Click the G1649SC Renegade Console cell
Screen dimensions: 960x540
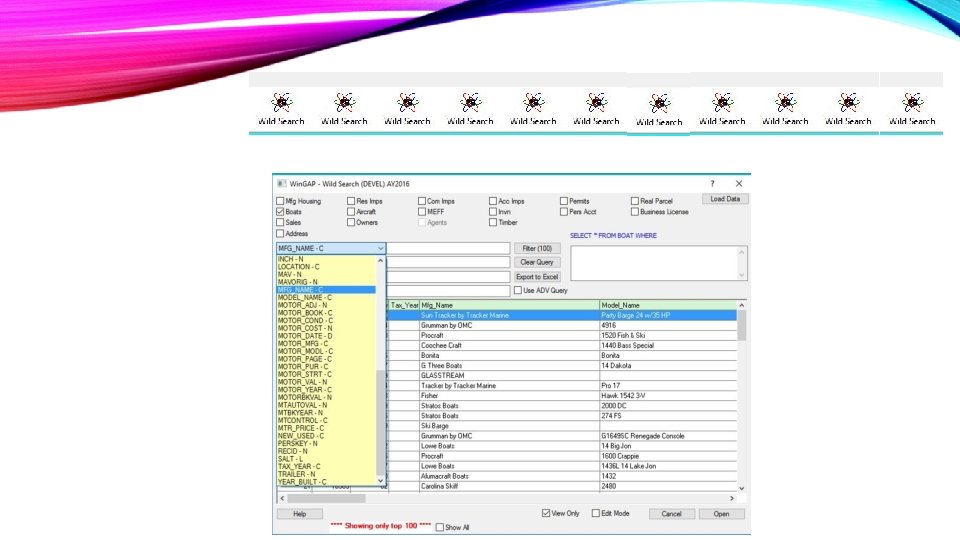coord(668,436)
